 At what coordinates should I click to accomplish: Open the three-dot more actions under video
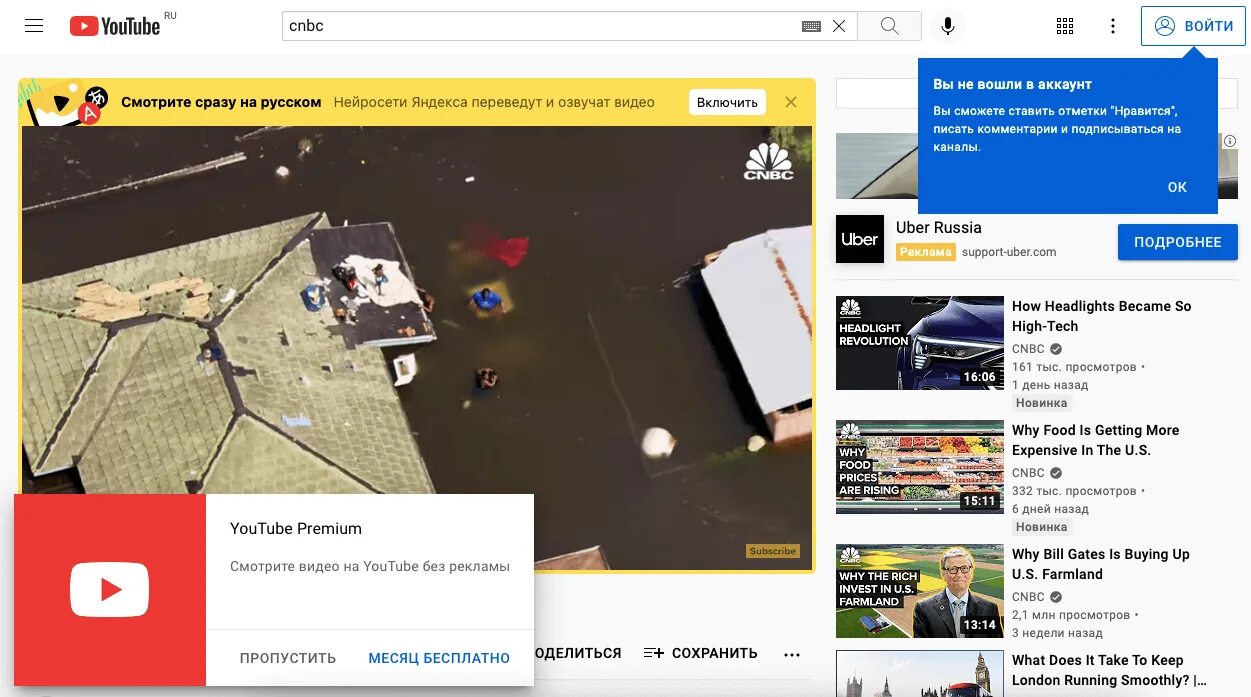click(x=792, y=654)
